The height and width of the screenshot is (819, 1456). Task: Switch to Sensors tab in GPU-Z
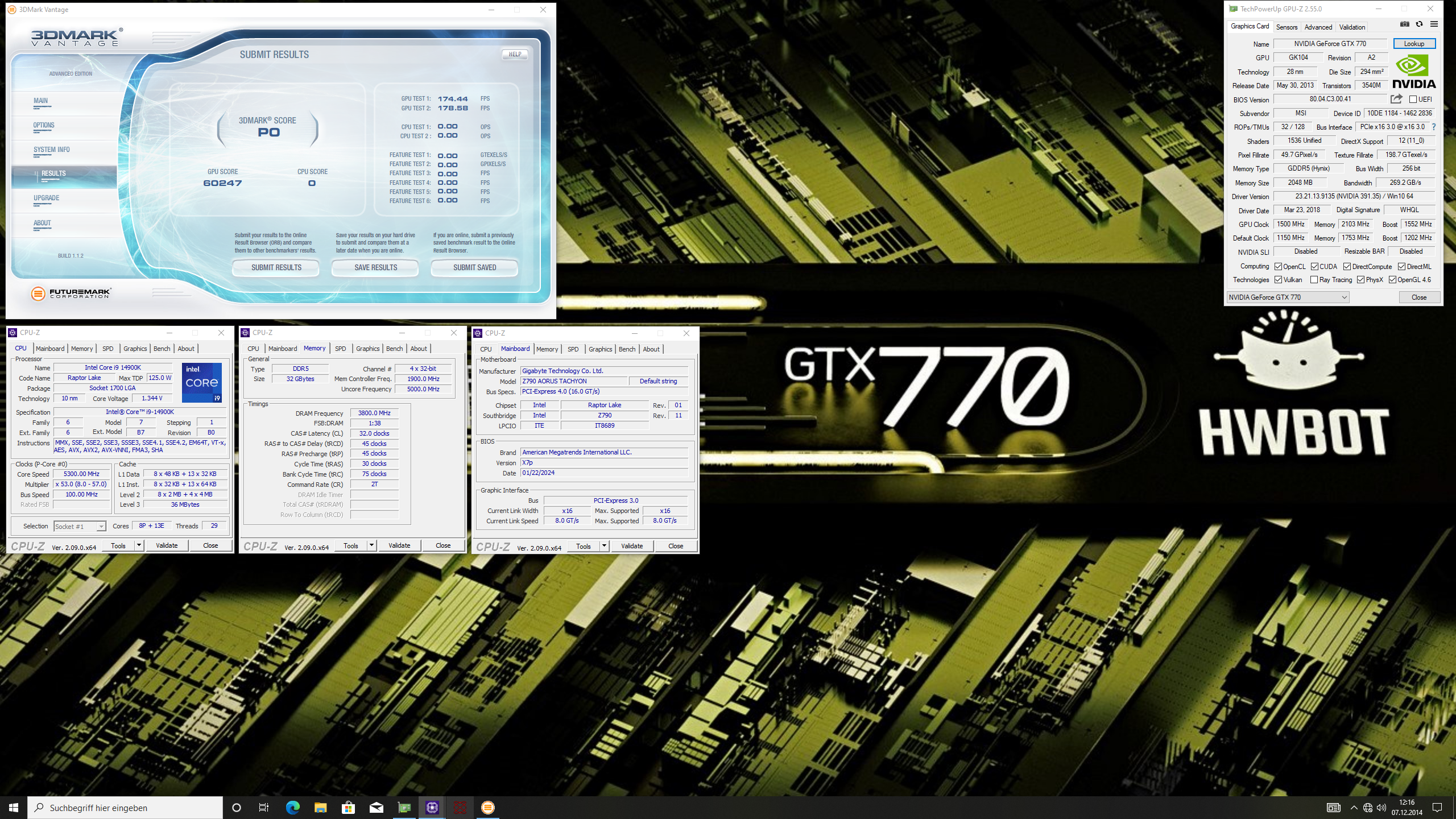tap(1287, 27)
